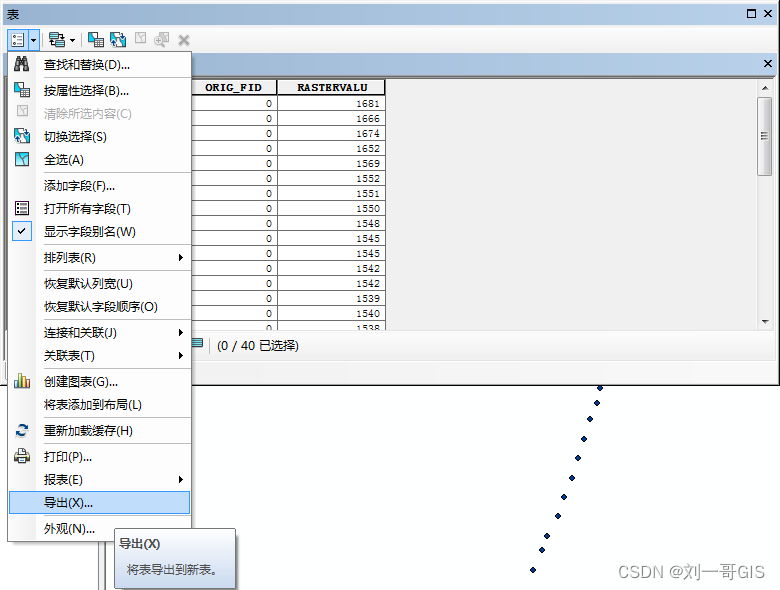Close the inner attribute table tab
The width and height of the screenshot is (780, 590).
click(768, 64)
